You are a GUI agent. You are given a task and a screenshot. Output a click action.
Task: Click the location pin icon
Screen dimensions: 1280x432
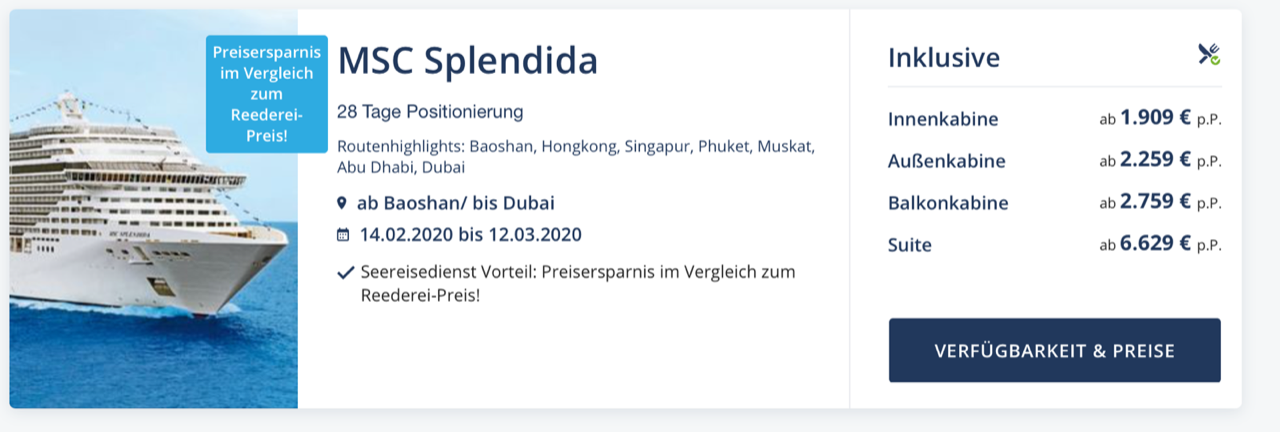[x=342, y=203]
